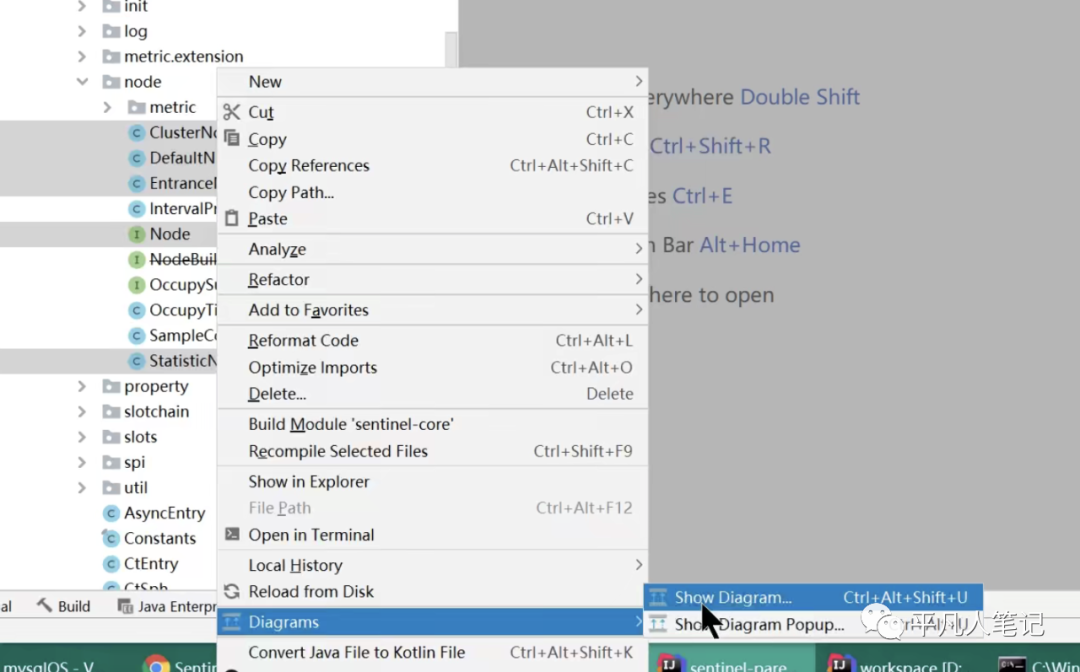Select Copy References from context menu
Image resolution: width=1080 pixels, height=672 pixels.
433,165
